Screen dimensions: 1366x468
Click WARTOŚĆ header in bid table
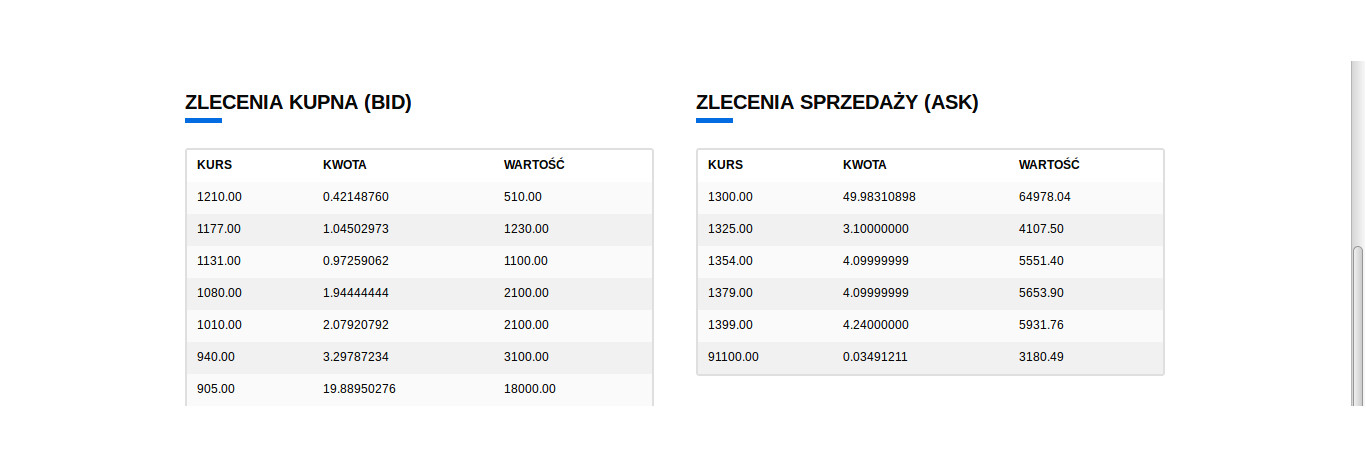click(534, 165)
